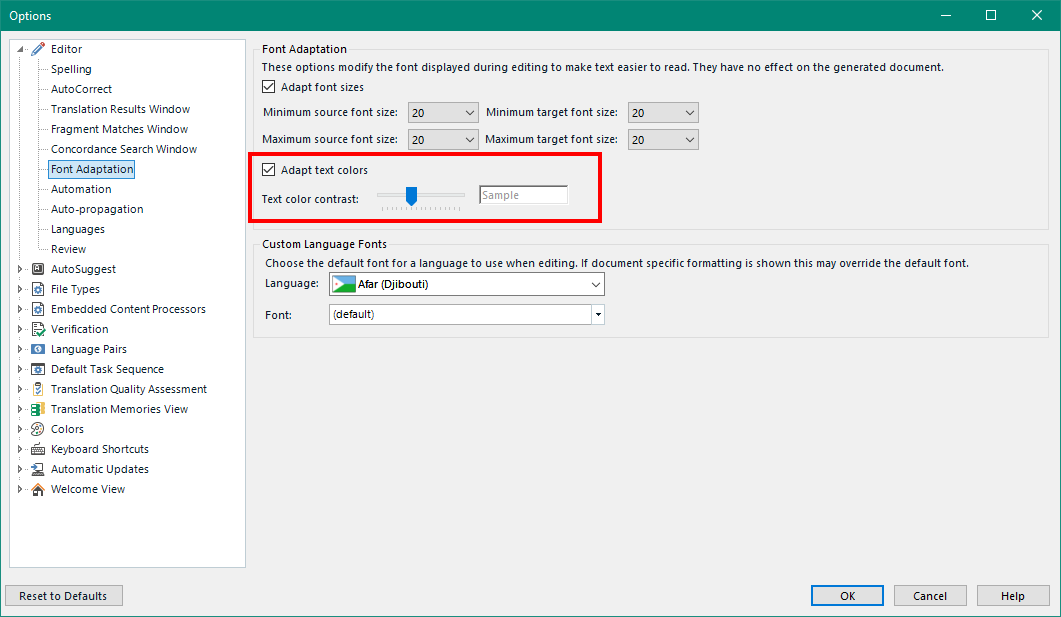The image size is (1061, 617).
Task: Open Maximum source font size dropdown
Action: [443, 140]
